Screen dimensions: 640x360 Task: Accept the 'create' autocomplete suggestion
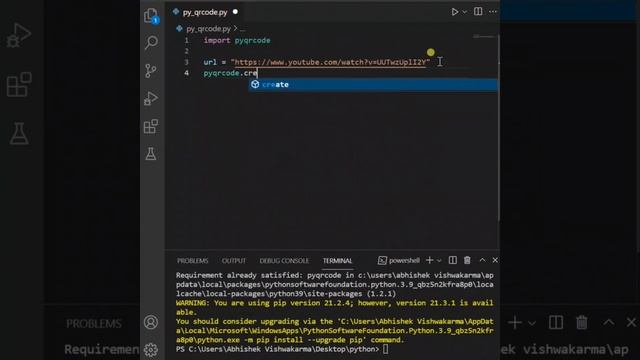pos(373,84)
